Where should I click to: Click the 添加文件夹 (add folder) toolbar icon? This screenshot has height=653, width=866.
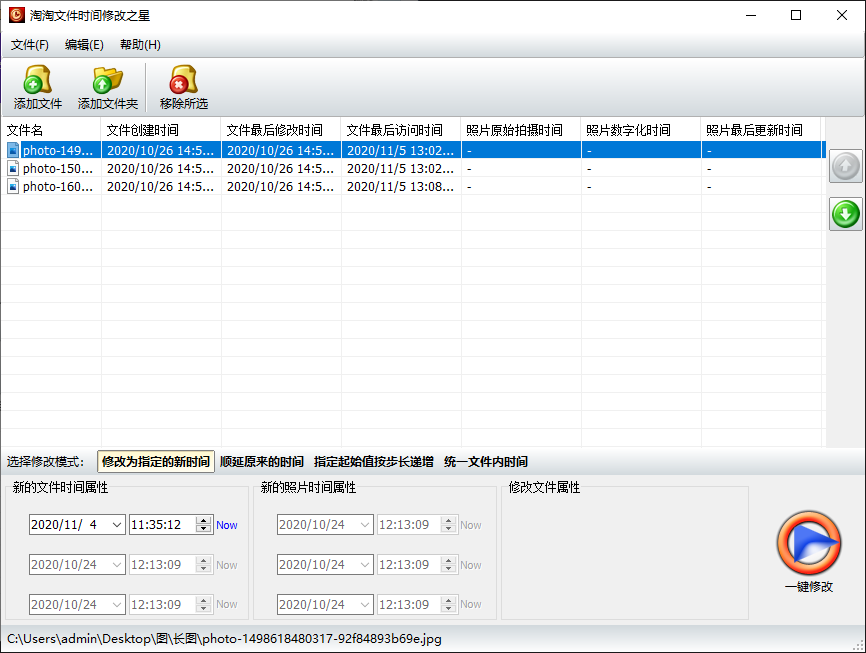(108, 87)
